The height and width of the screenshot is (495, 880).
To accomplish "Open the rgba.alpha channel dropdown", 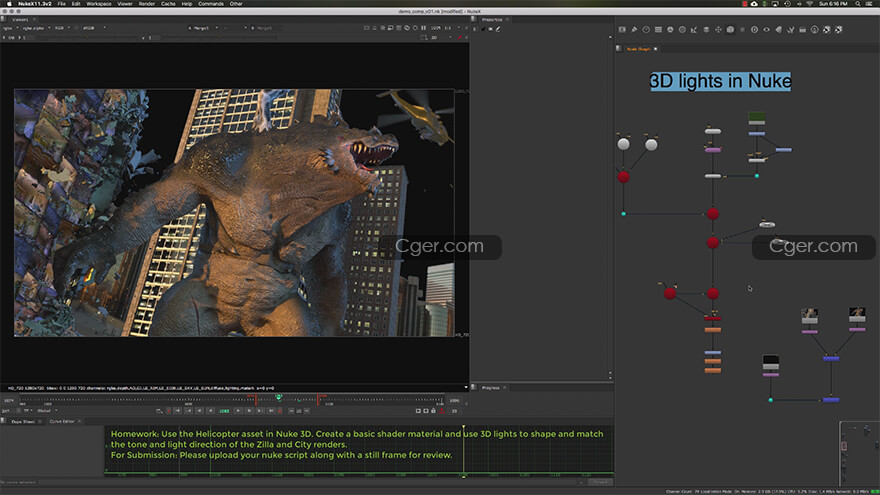I will (x=36, y=28).
